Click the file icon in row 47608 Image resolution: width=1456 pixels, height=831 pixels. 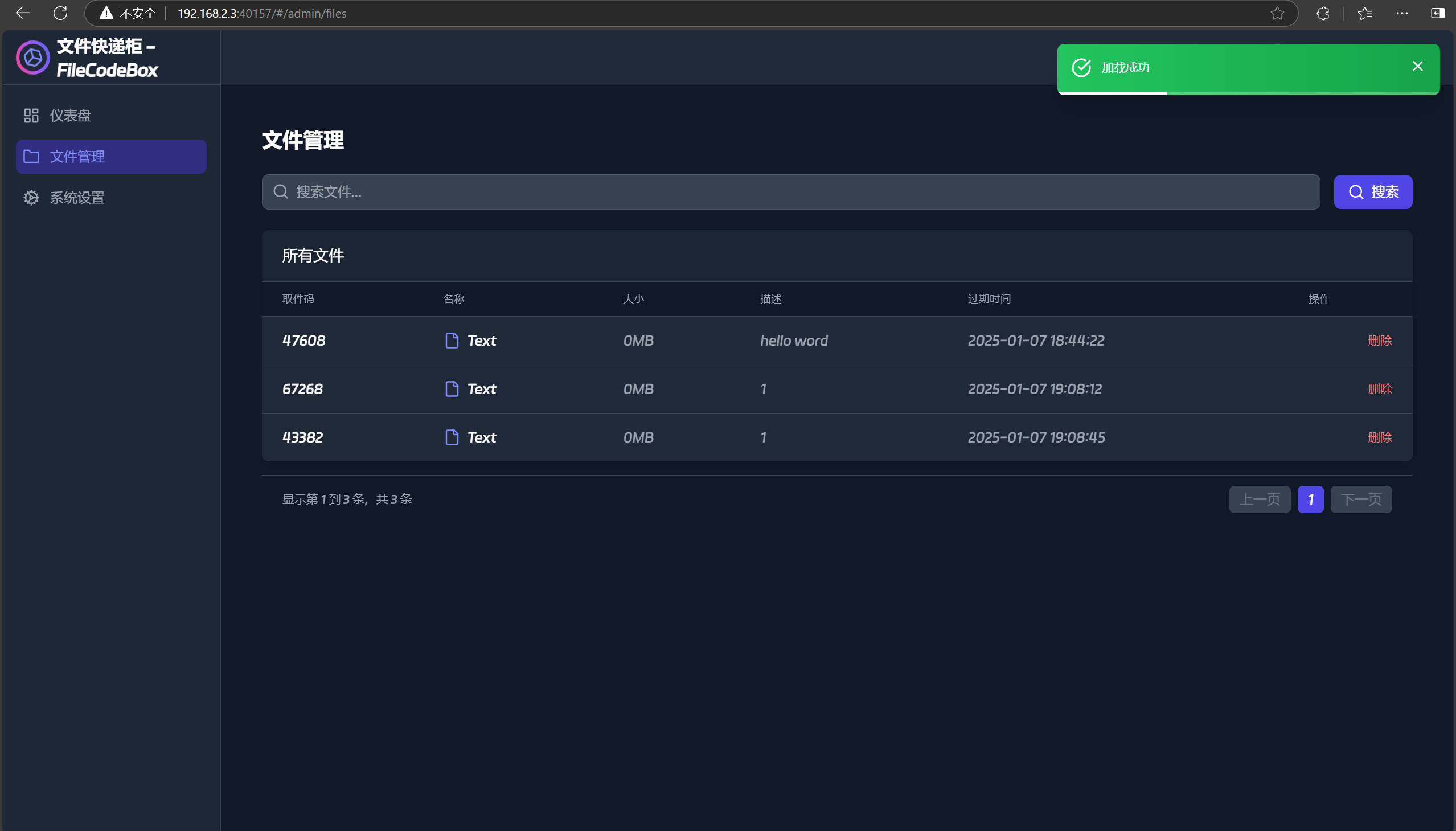tap(452, 341)
